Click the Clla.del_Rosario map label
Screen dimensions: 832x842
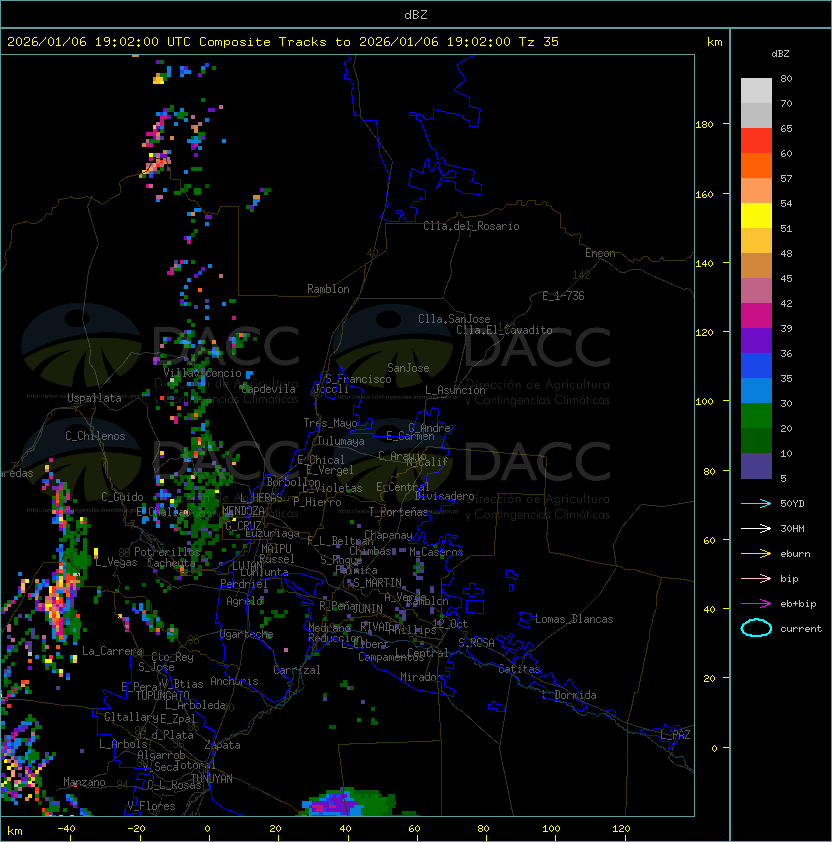tap(471, 226)
